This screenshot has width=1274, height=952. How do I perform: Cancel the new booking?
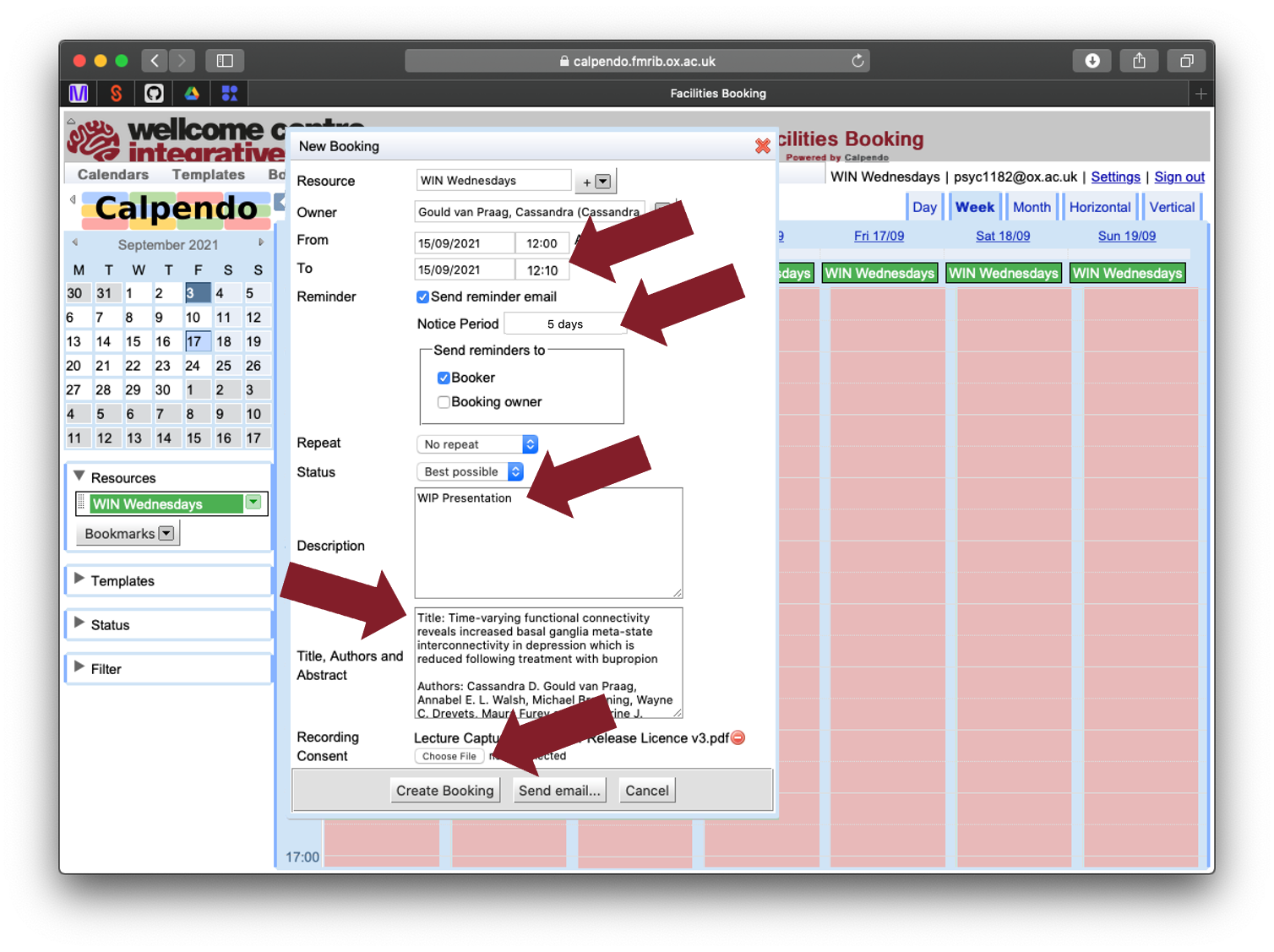coord(647,791)
